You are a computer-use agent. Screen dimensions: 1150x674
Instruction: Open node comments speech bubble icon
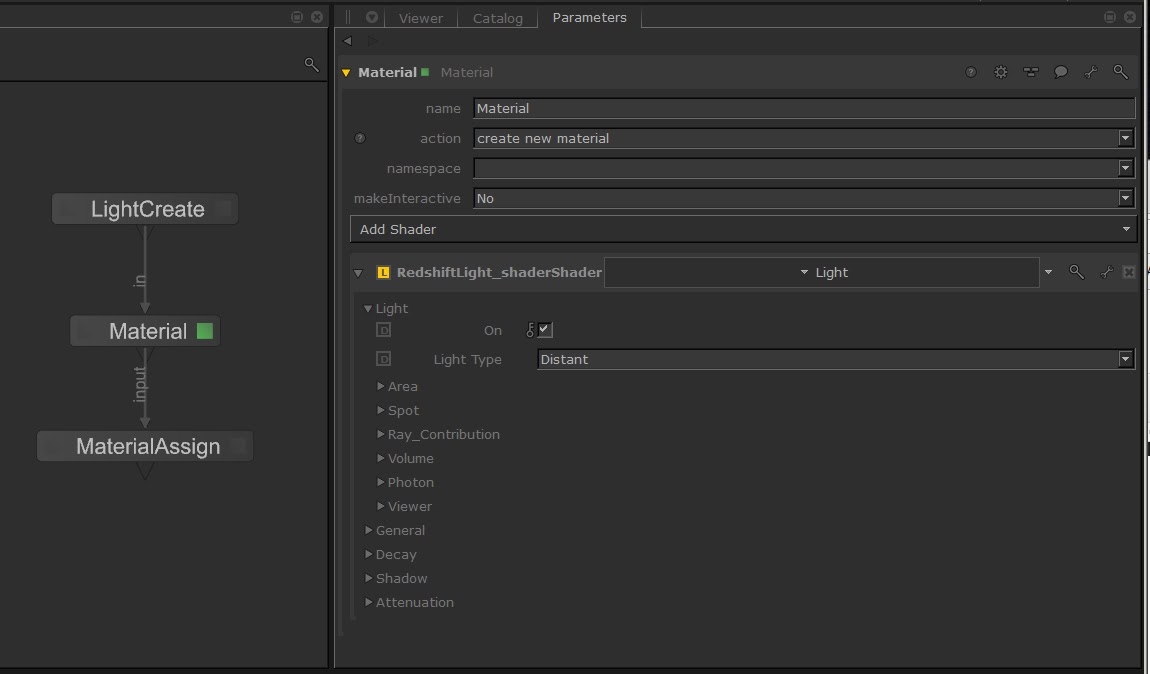(1061, 72)
